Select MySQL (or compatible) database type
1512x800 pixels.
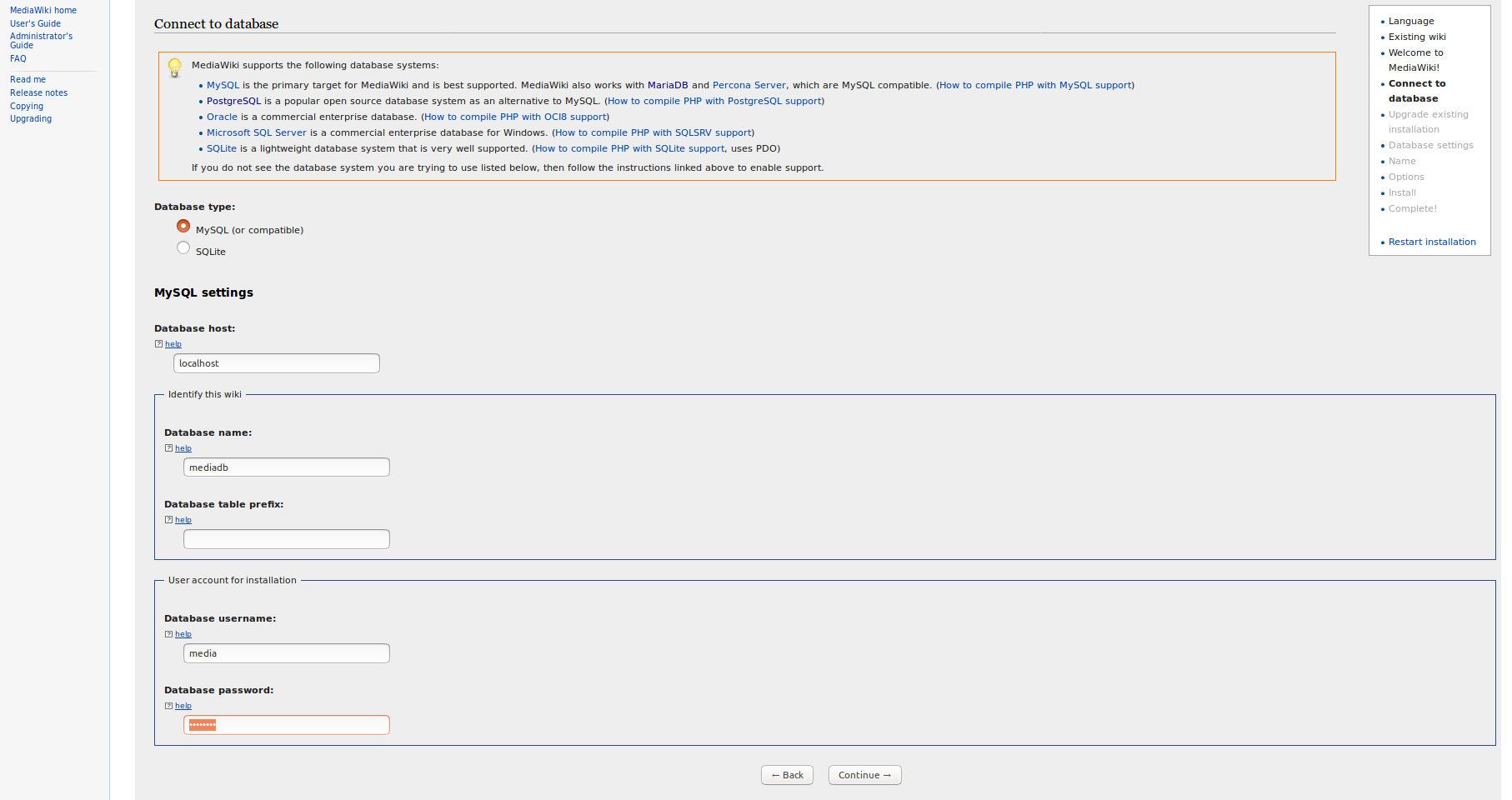coord(183,226)
